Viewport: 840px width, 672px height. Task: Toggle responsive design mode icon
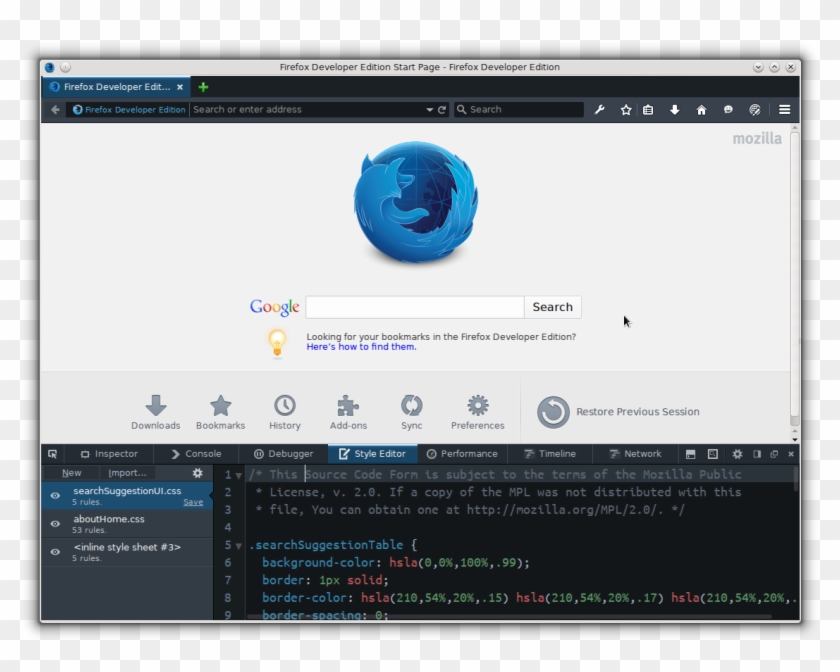pos(712,454)
